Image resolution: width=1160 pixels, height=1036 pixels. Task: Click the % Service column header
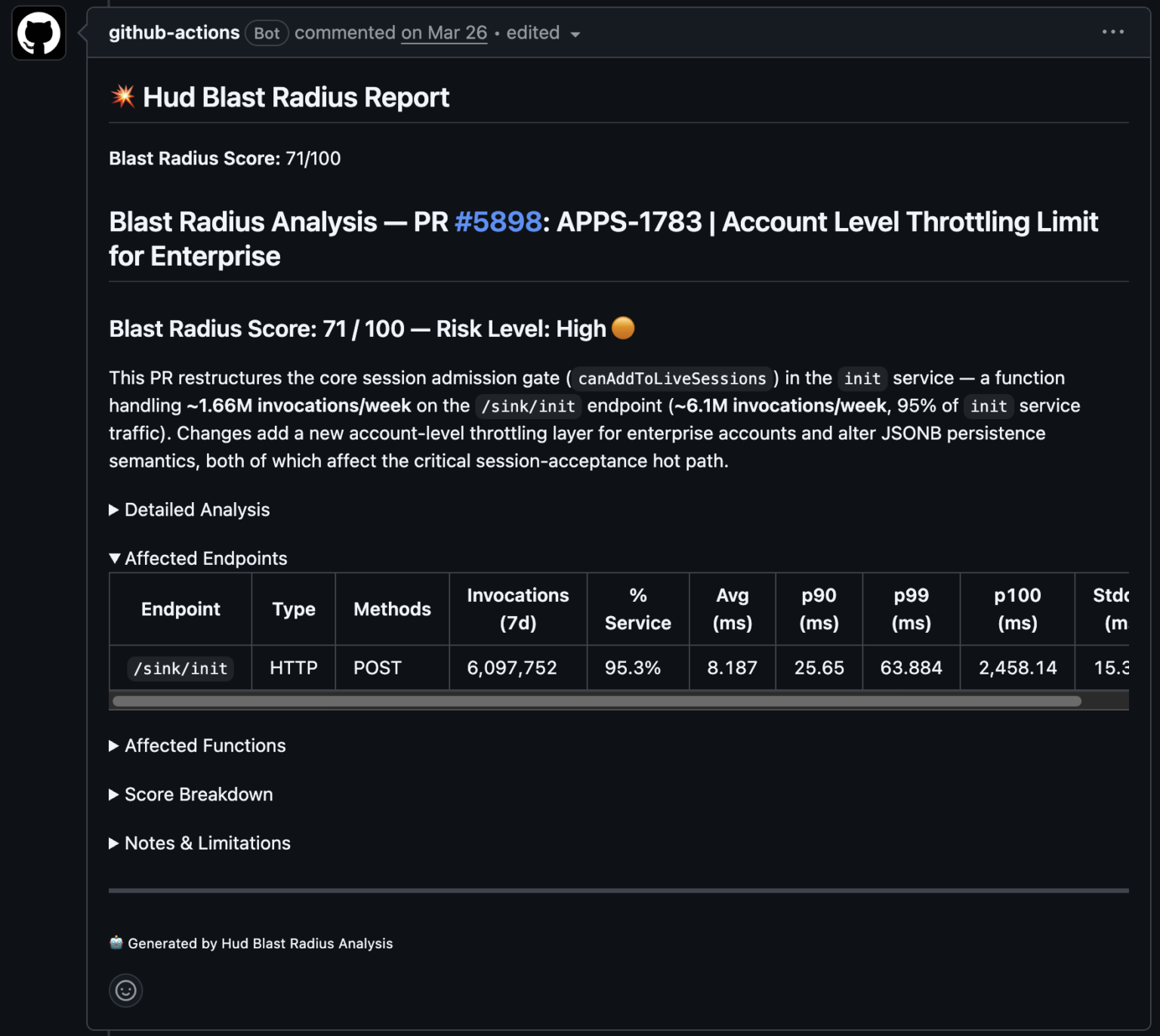[638, 609]
